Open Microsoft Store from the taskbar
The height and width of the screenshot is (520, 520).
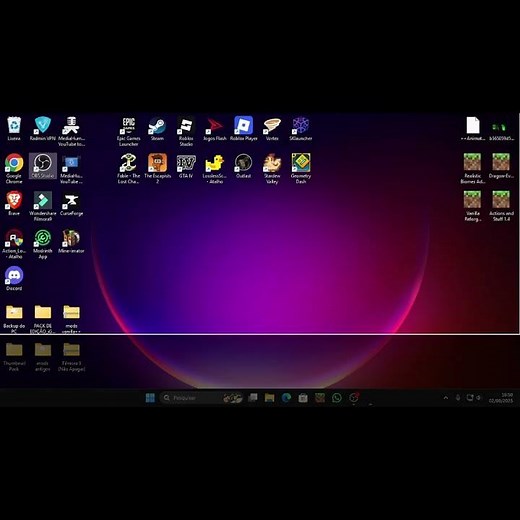point(303,398)
